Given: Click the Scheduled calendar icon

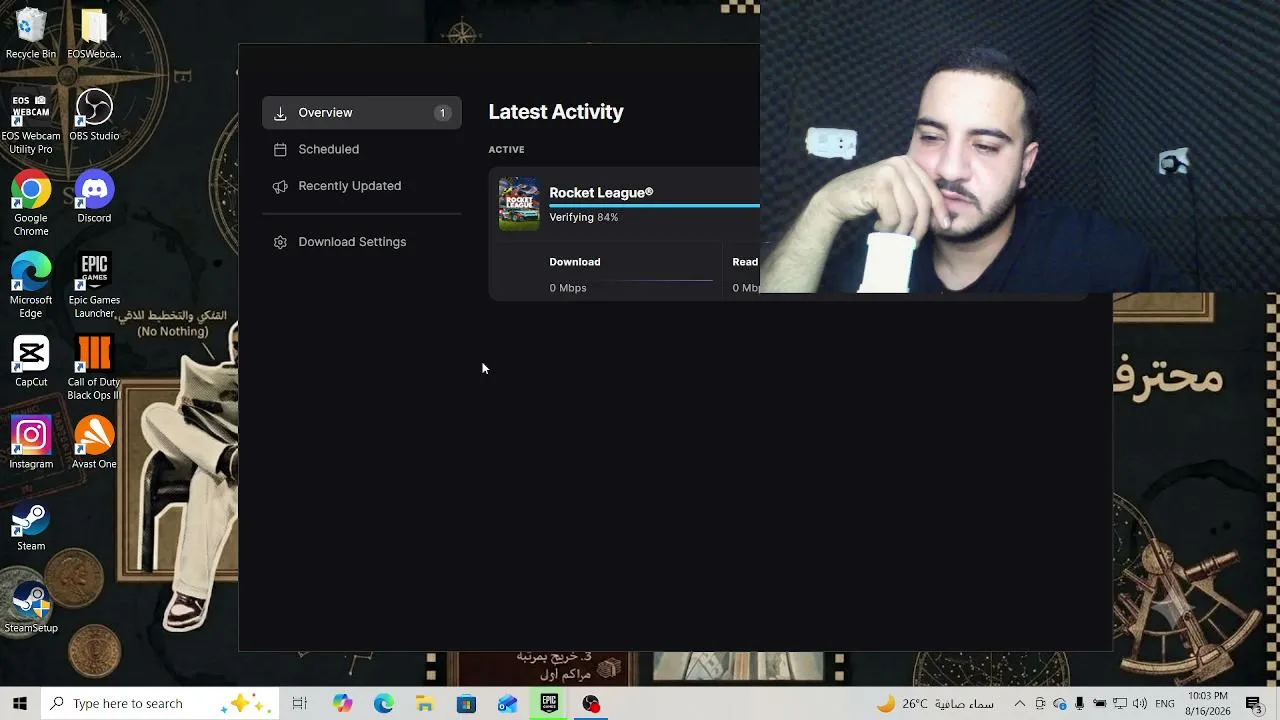Looking at the screenshot, I should point(280,149).
